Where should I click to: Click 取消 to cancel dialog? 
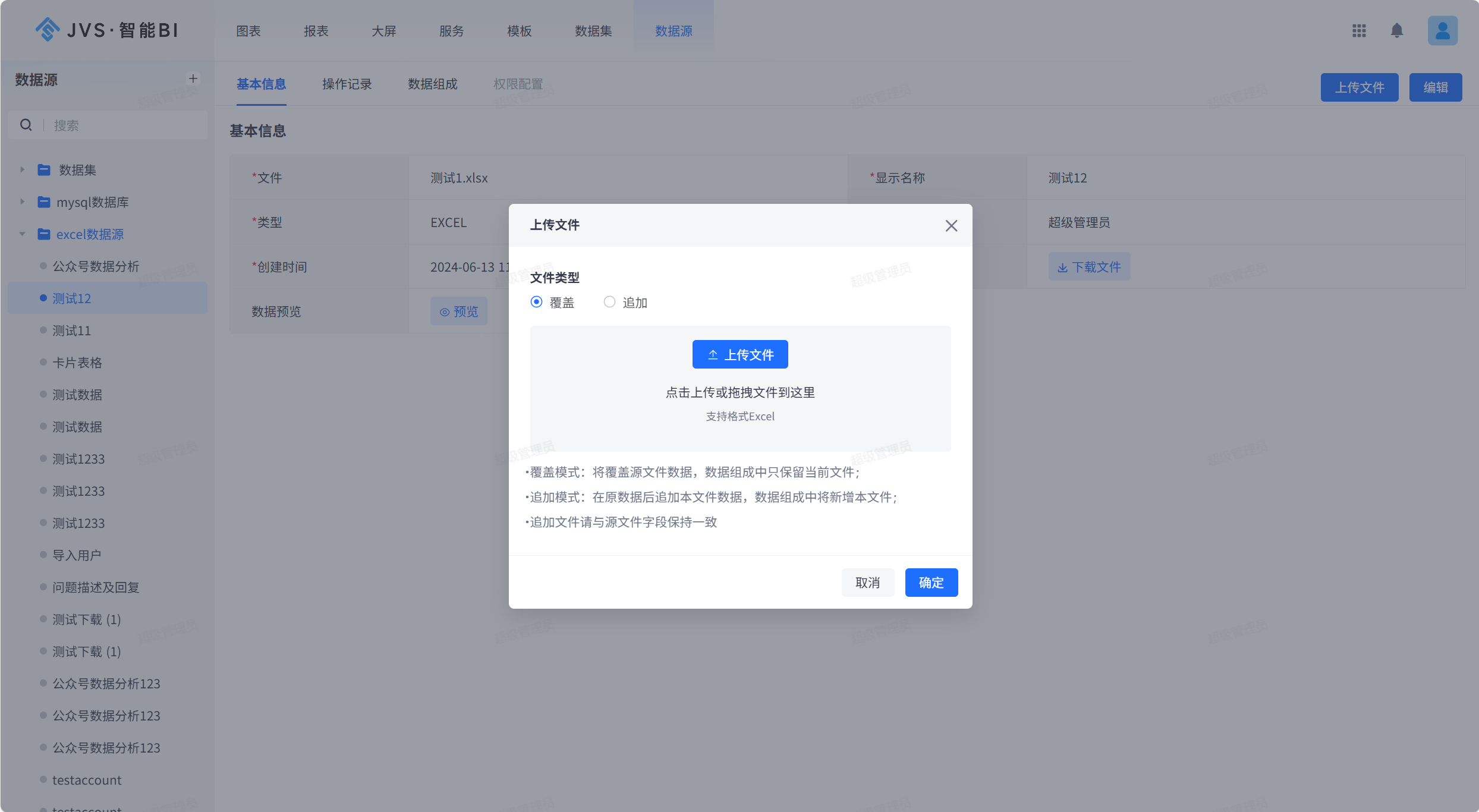pos(867,583)
